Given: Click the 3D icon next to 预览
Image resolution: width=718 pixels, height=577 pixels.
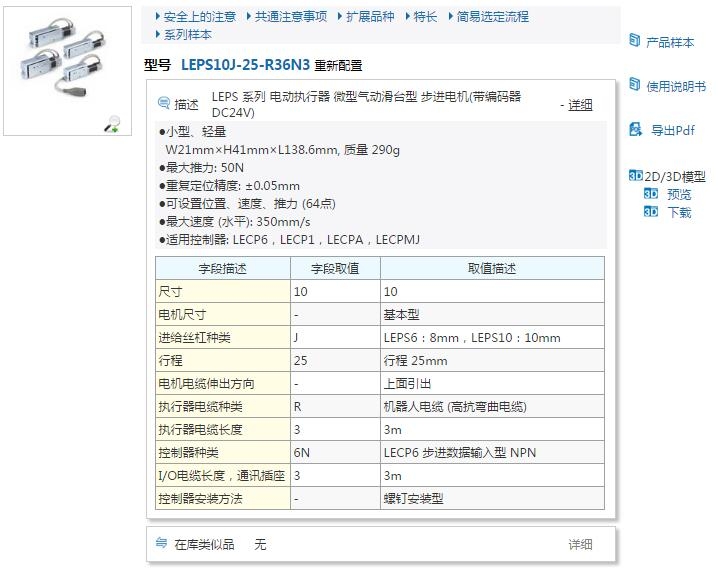Looking at the screenshot, I should tap(651, 194).
